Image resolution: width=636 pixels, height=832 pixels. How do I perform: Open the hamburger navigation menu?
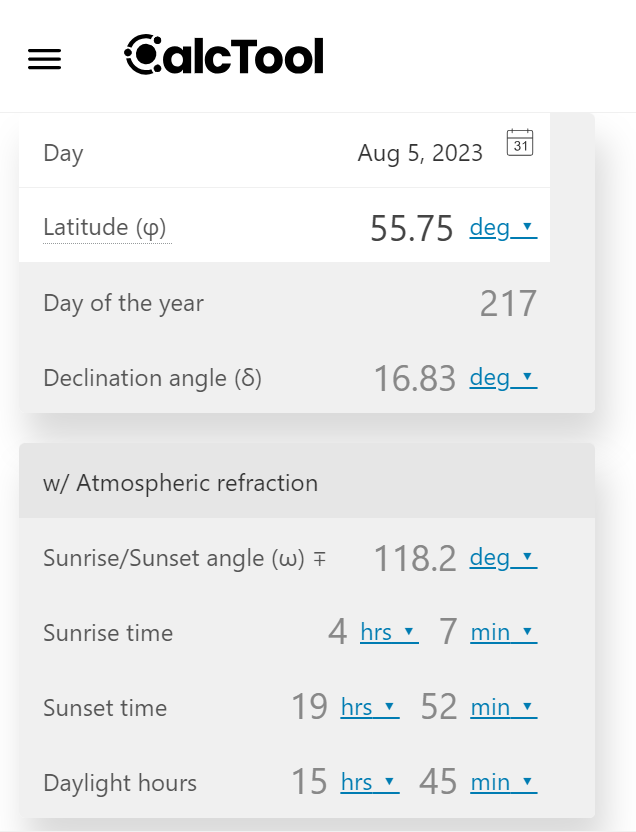pos(45,59)
